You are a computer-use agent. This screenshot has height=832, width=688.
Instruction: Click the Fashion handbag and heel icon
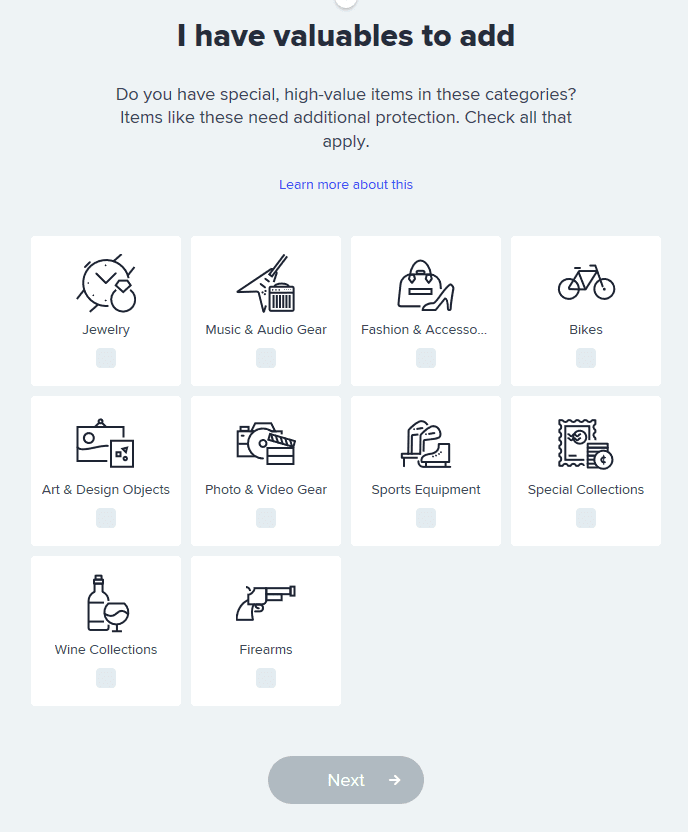pos(426,284)
